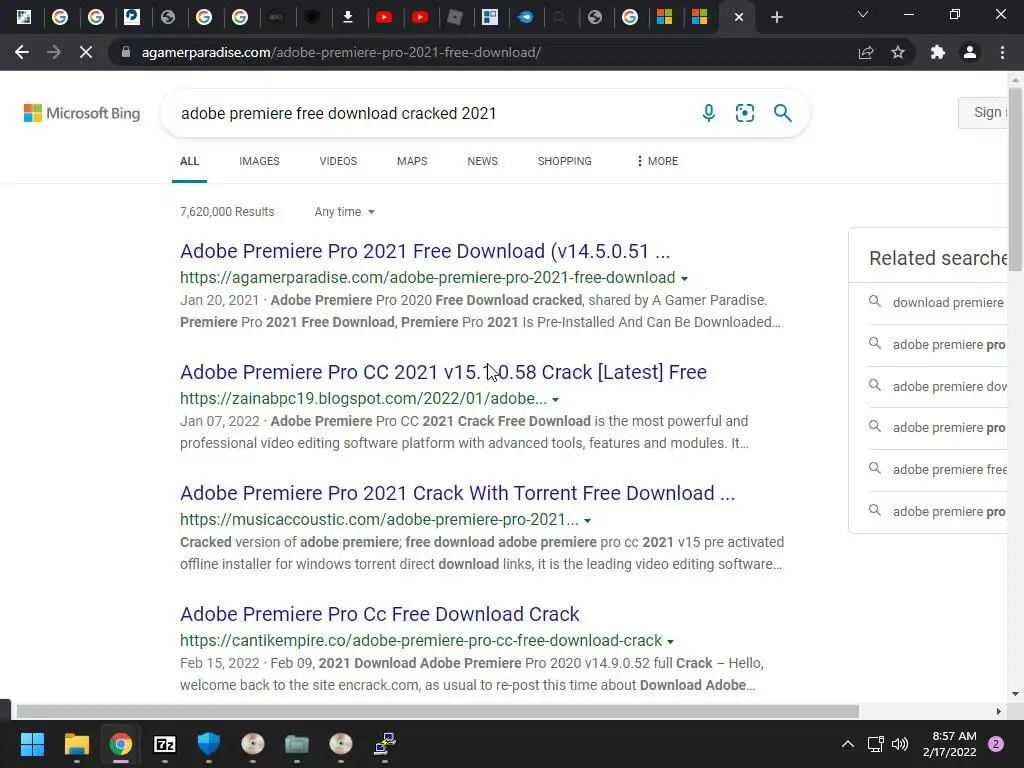
Task: Select the ALL search tab
Action: [x=189, y=161]
